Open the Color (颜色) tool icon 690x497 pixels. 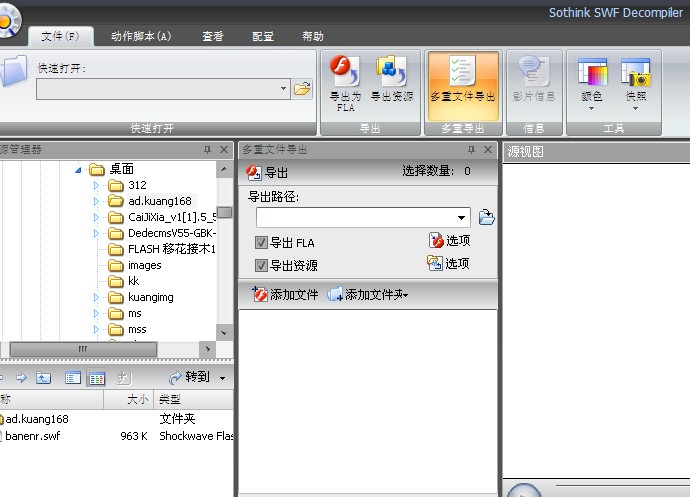pos(592,71)
